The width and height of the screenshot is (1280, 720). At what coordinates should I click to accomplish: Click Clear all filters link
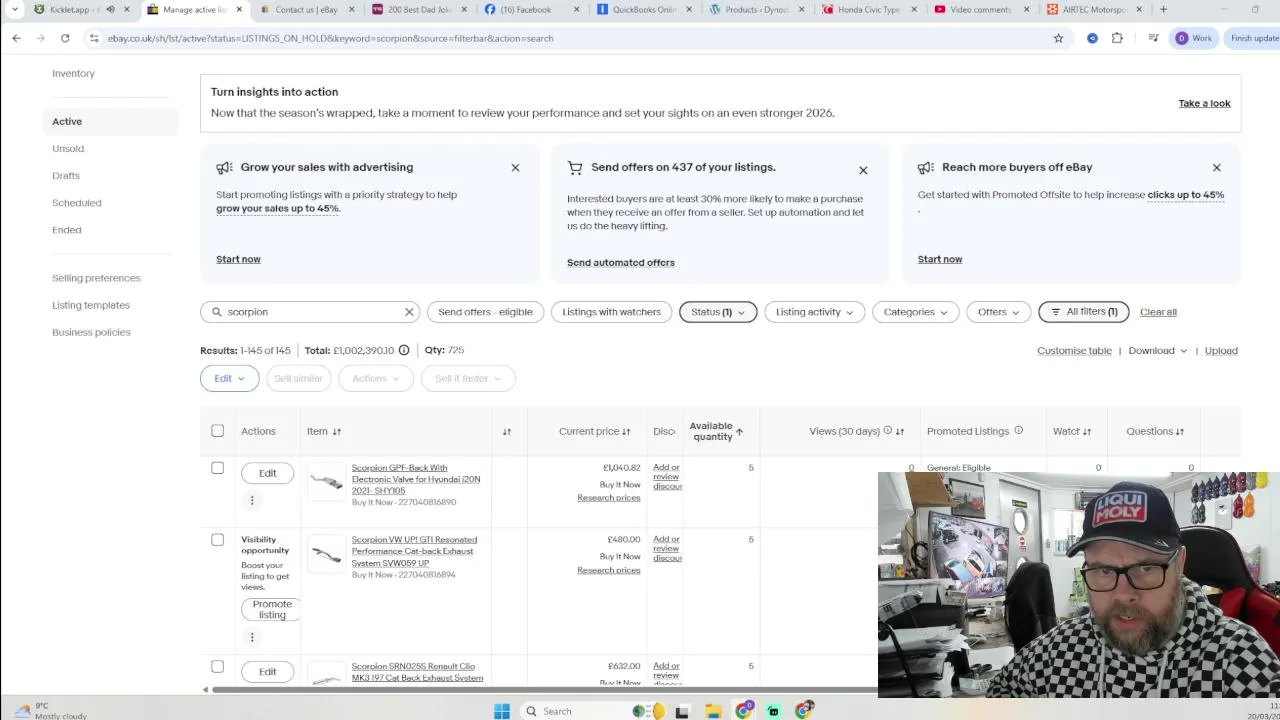coord(1158,312)
